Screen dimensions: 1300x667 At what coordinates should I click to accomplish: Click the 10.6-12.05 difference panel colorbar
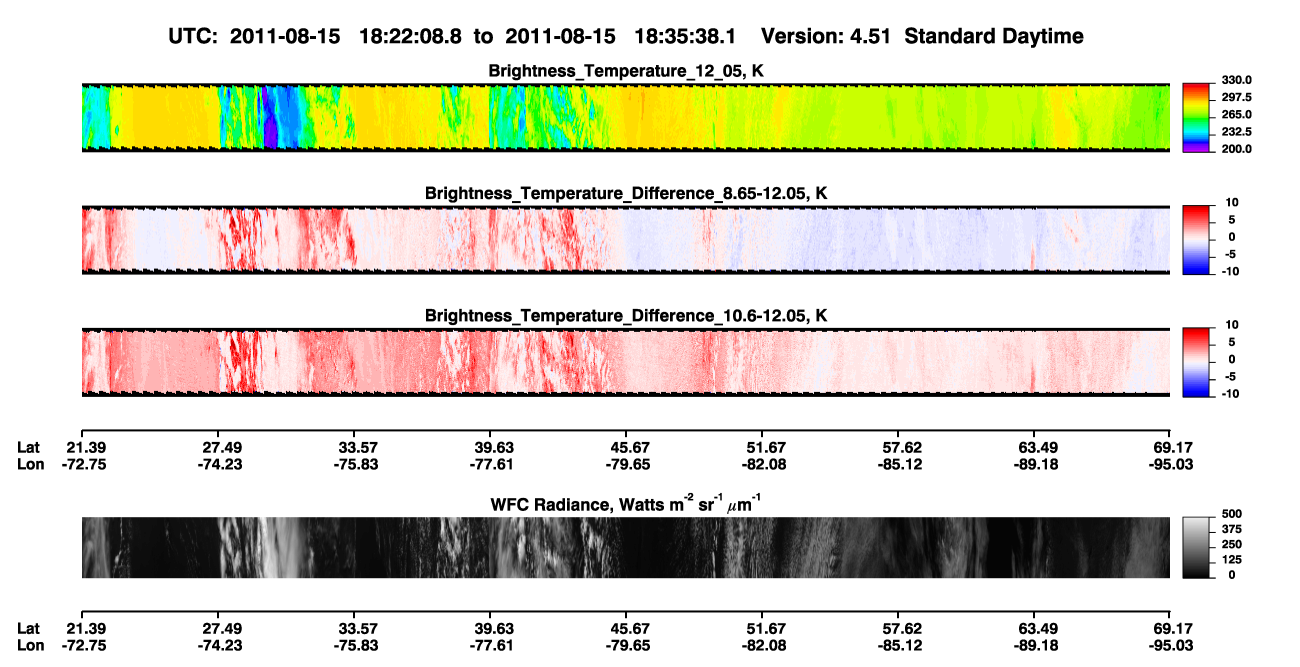tap(1197, 361)
